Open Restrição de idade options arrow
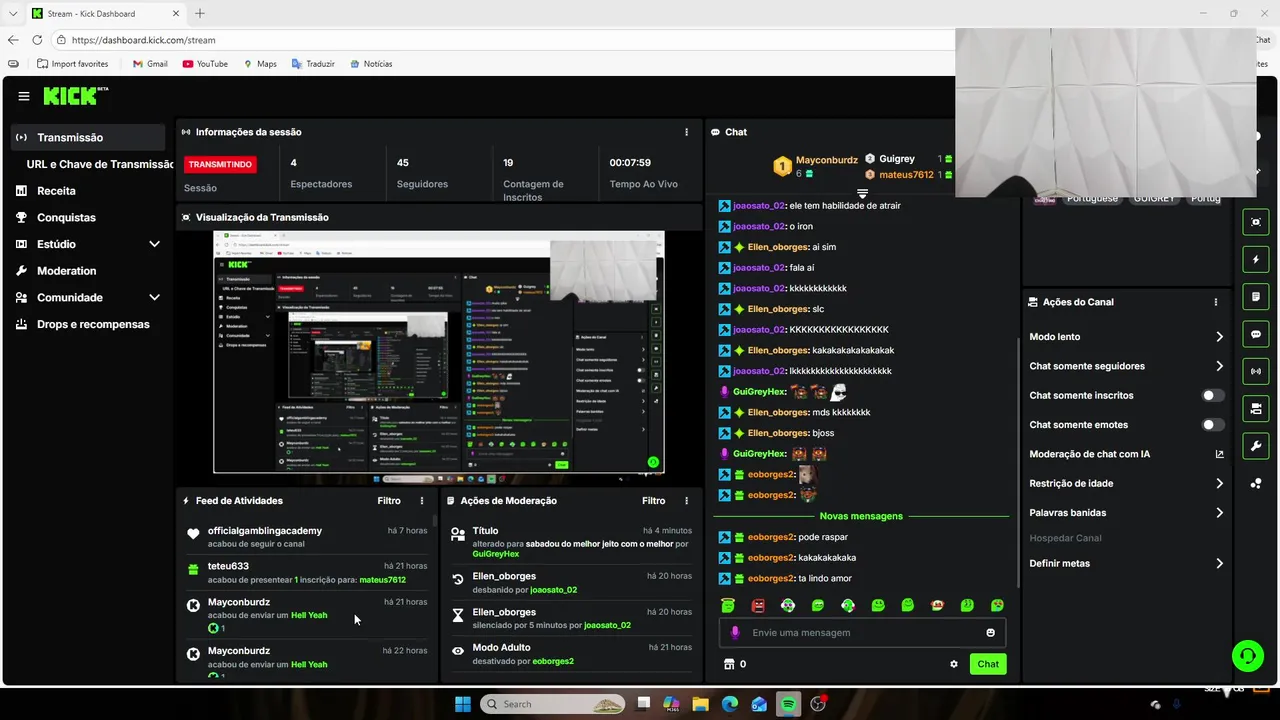This screenshot has height=720, width=1280. click(1219, 483)
